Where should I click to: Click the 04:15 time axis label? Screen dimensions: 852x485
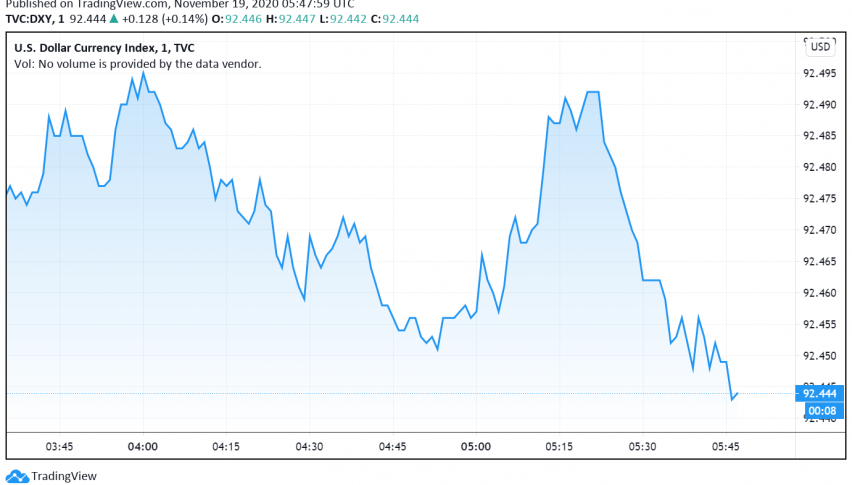point(226,446)
